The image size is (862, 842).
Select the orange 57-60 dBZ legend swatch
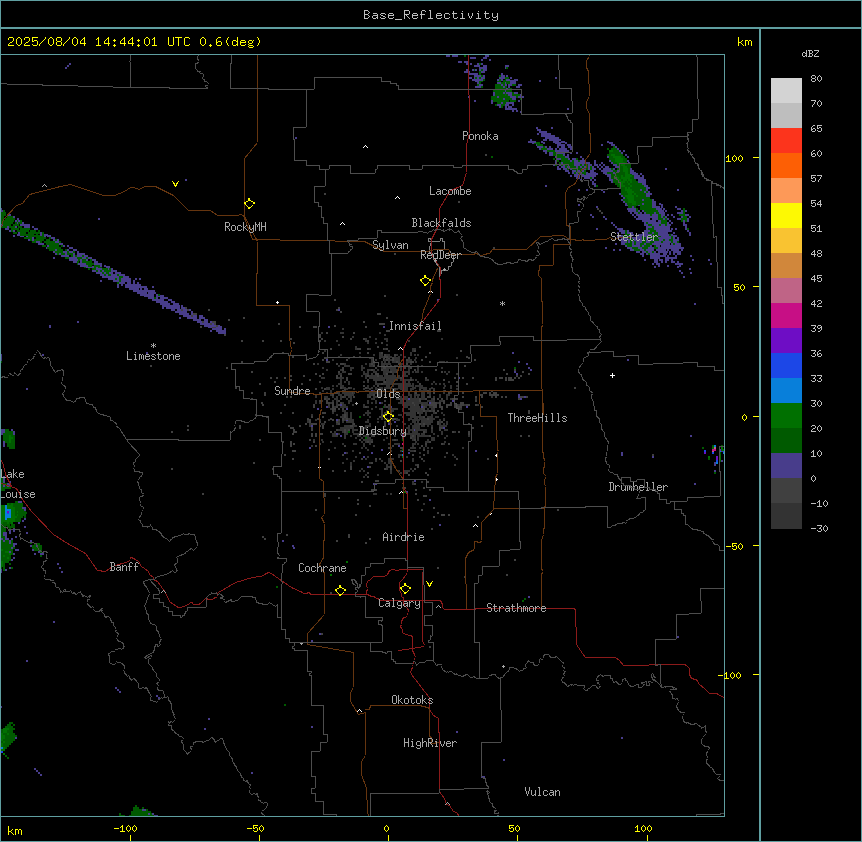click(786, 165)
